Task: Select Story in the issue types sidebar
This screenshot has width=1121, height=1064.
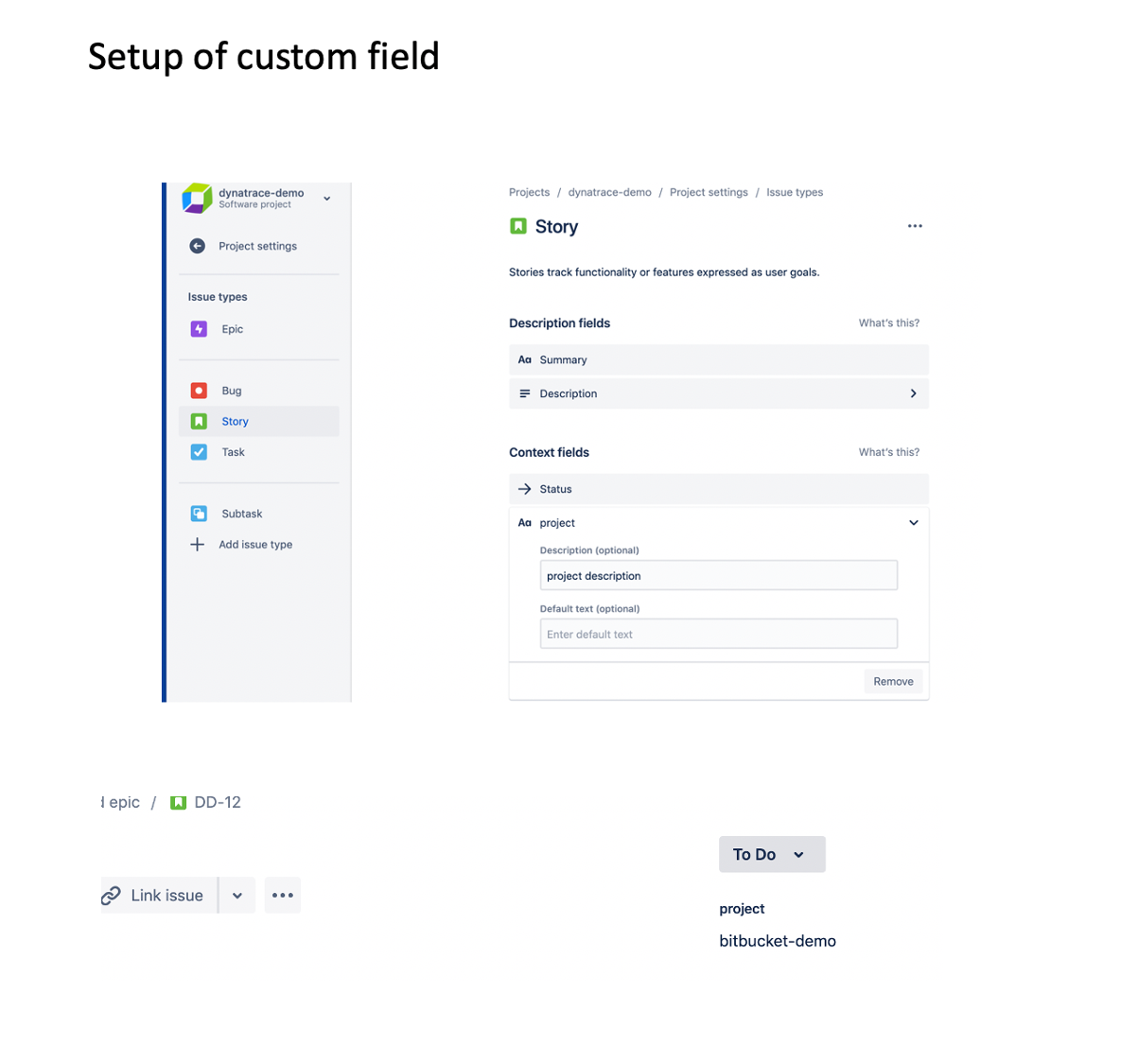Action: pos(236,422)
